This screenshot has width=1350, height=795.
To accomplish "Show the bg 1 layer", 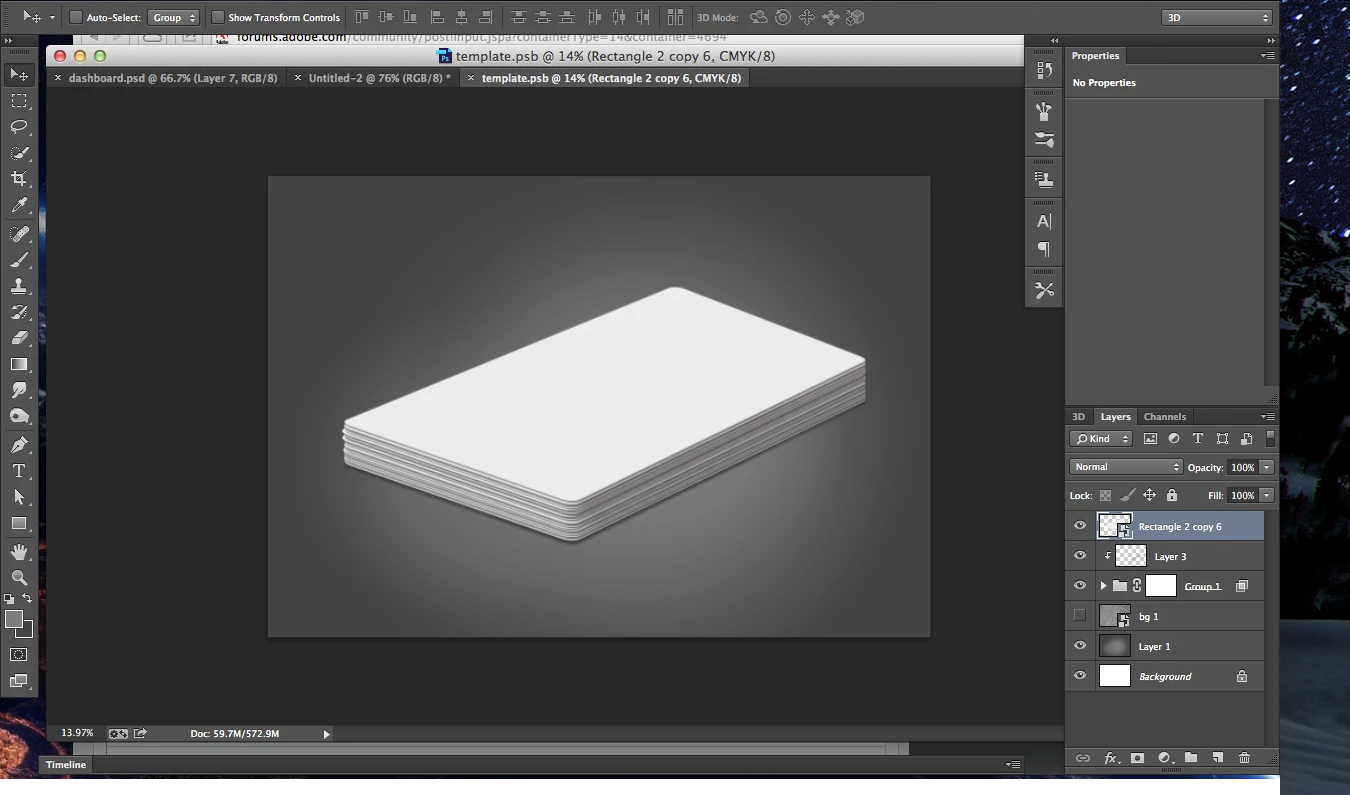I will [x=1080, y=616].
